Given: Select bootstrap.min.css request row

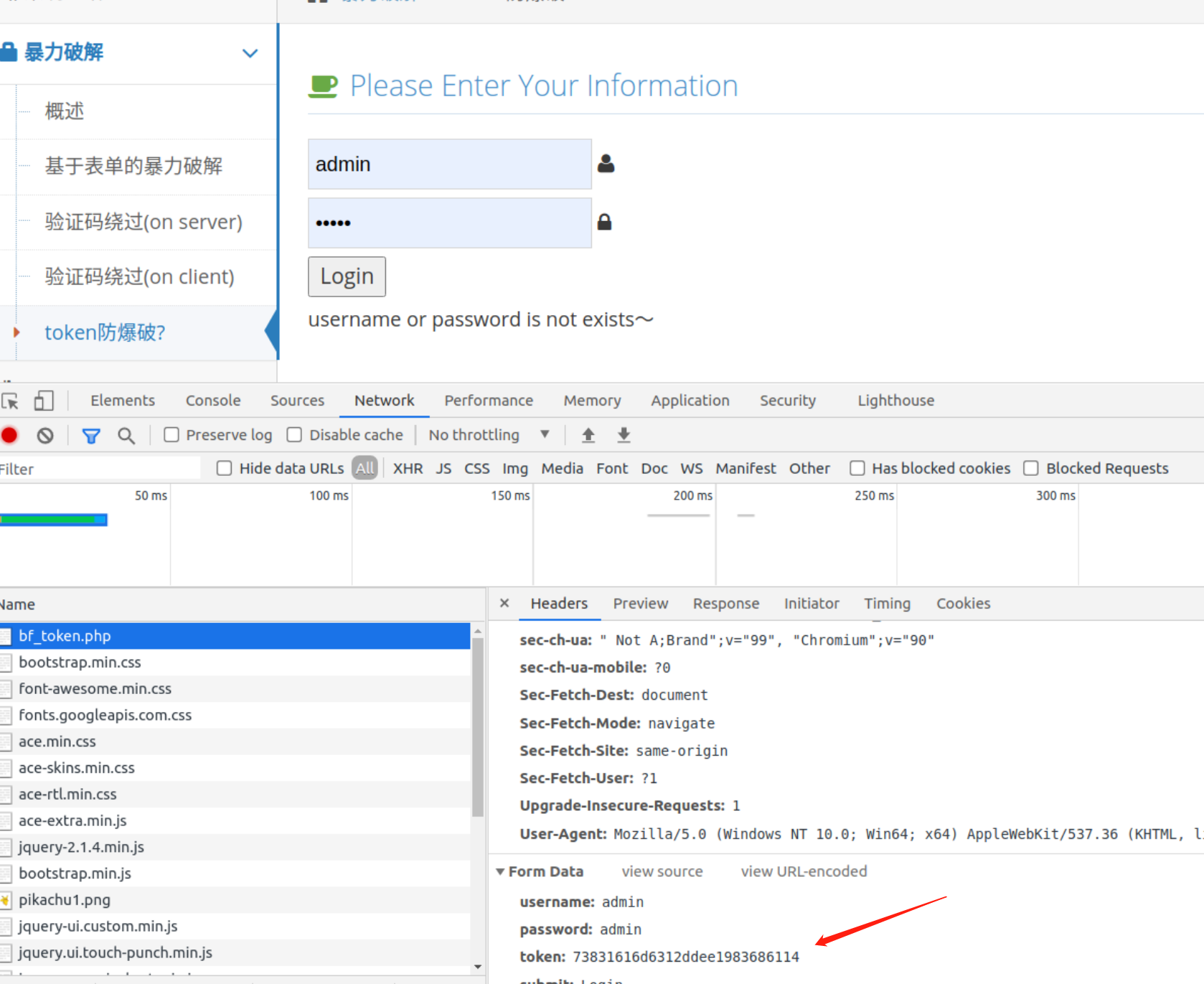Looking at the screenshot, I should (x=235, y=662).
